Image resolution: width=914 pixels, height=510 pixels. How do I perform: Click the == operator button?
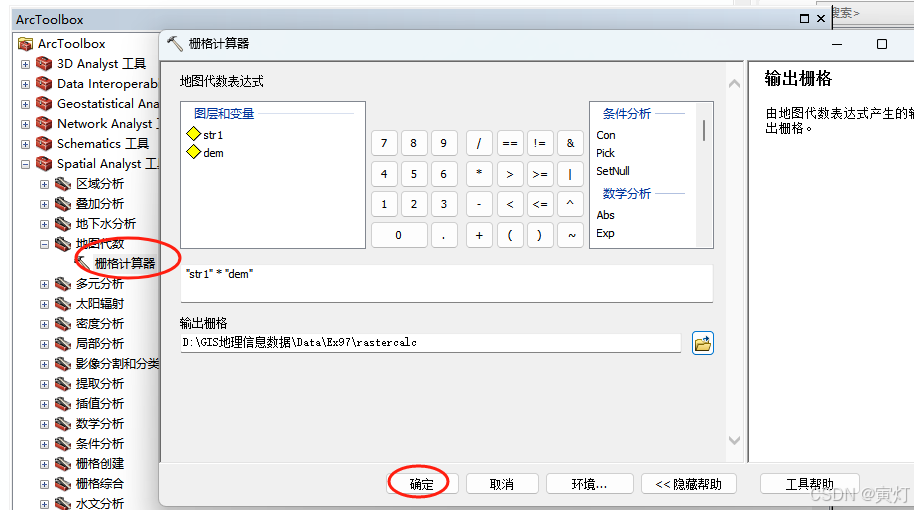click(510, 143)
